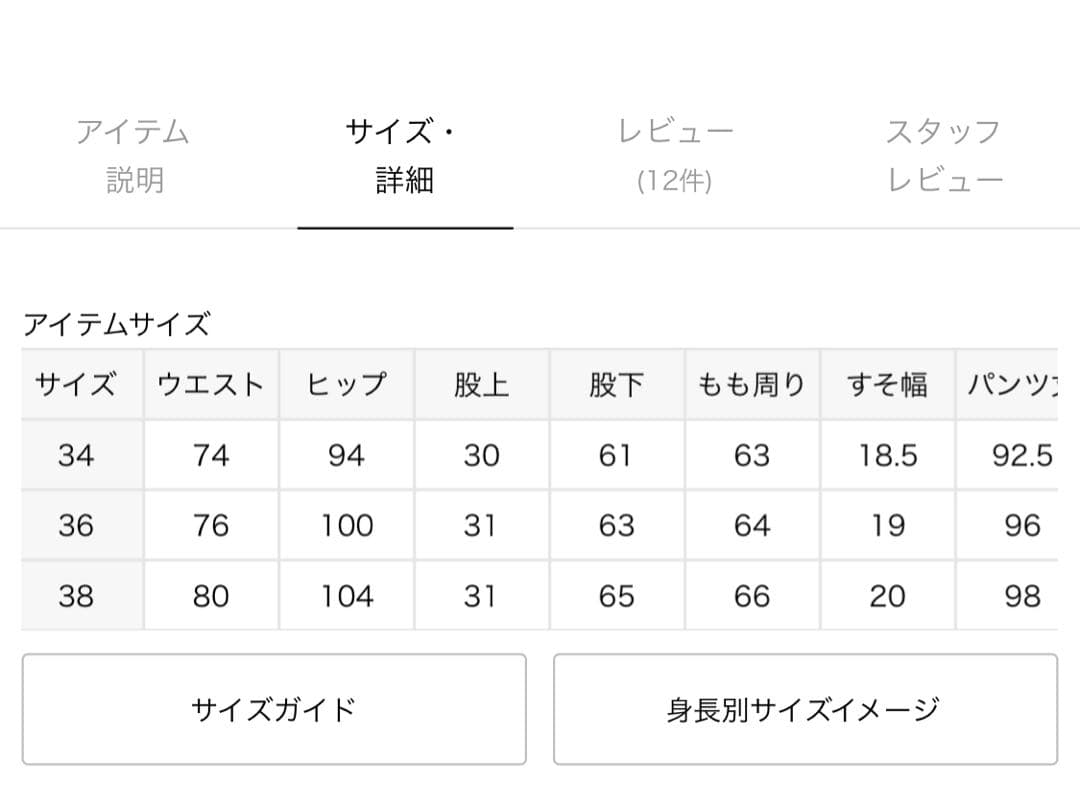Click the waist value 74 for size 34
The image size is (1080, 788).
coord(210,454)
